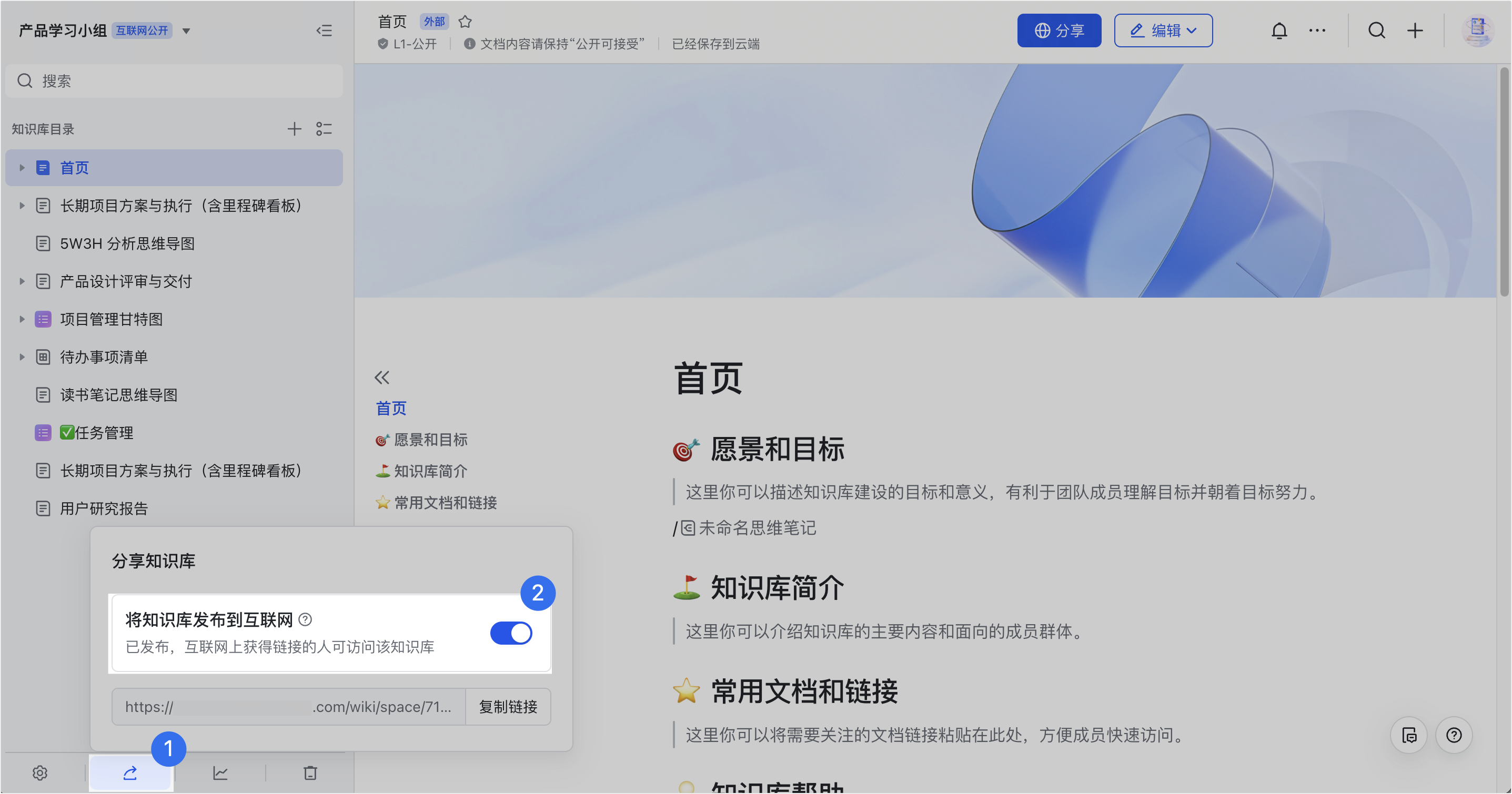Viewport: 1512px width, 794px height.
Task: Click the sidebar 搜索 input field
Action: (174, 81)
